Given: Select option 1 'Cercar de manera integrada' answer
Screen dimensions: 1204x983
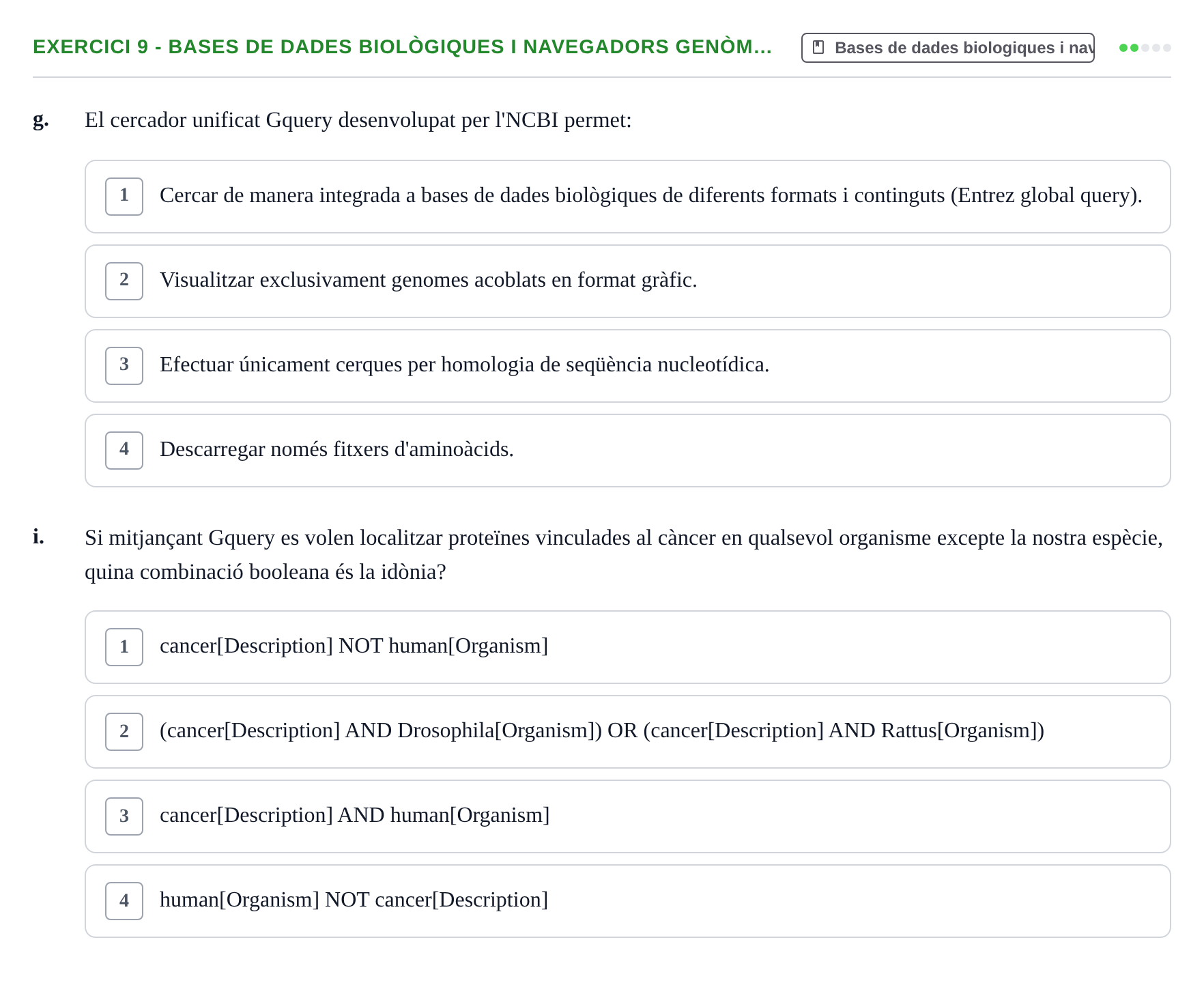Looking at the screenshot, I should pos(627,197).
